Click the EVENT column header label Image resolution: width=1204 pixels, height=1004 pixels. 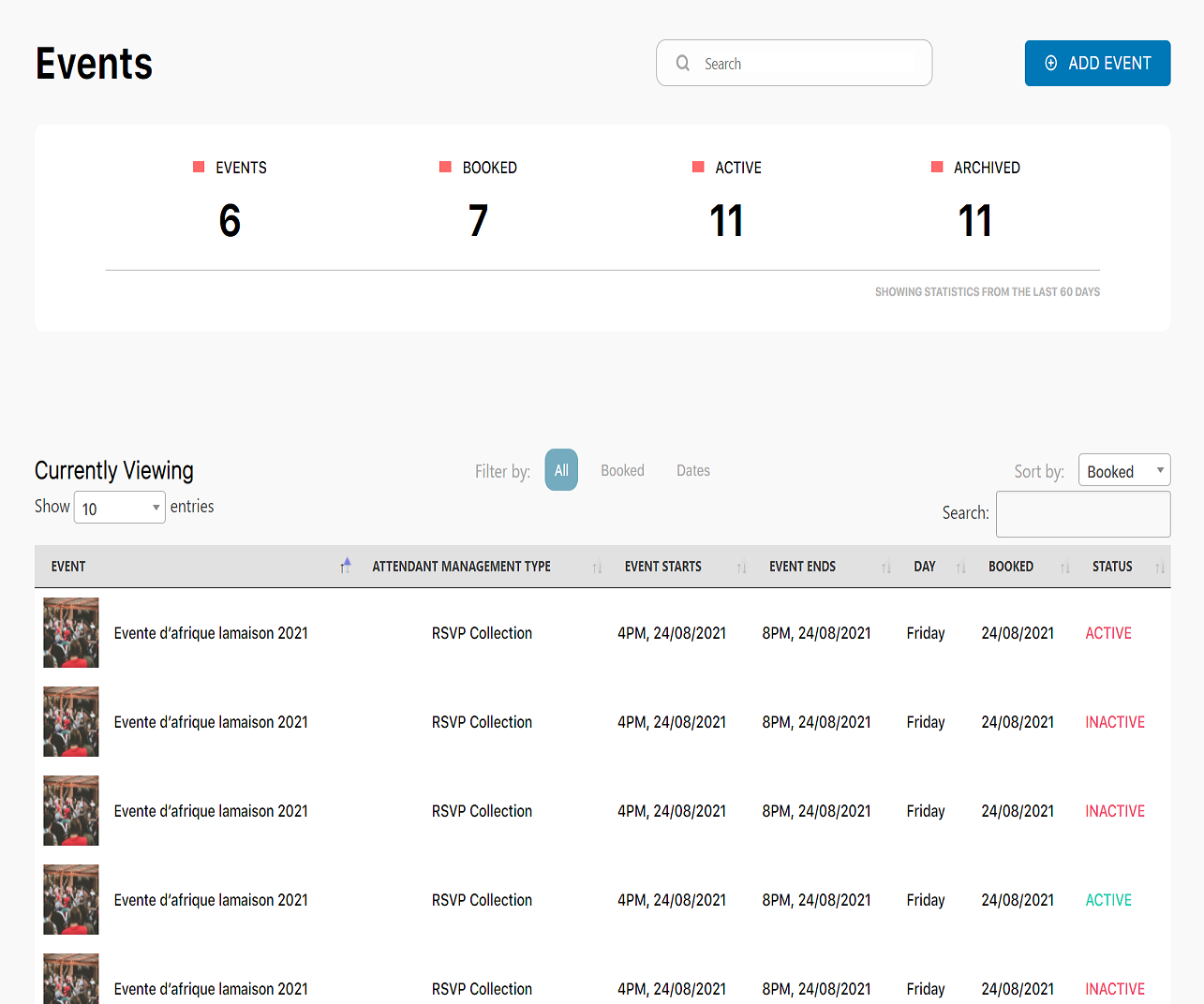(68, 567)
